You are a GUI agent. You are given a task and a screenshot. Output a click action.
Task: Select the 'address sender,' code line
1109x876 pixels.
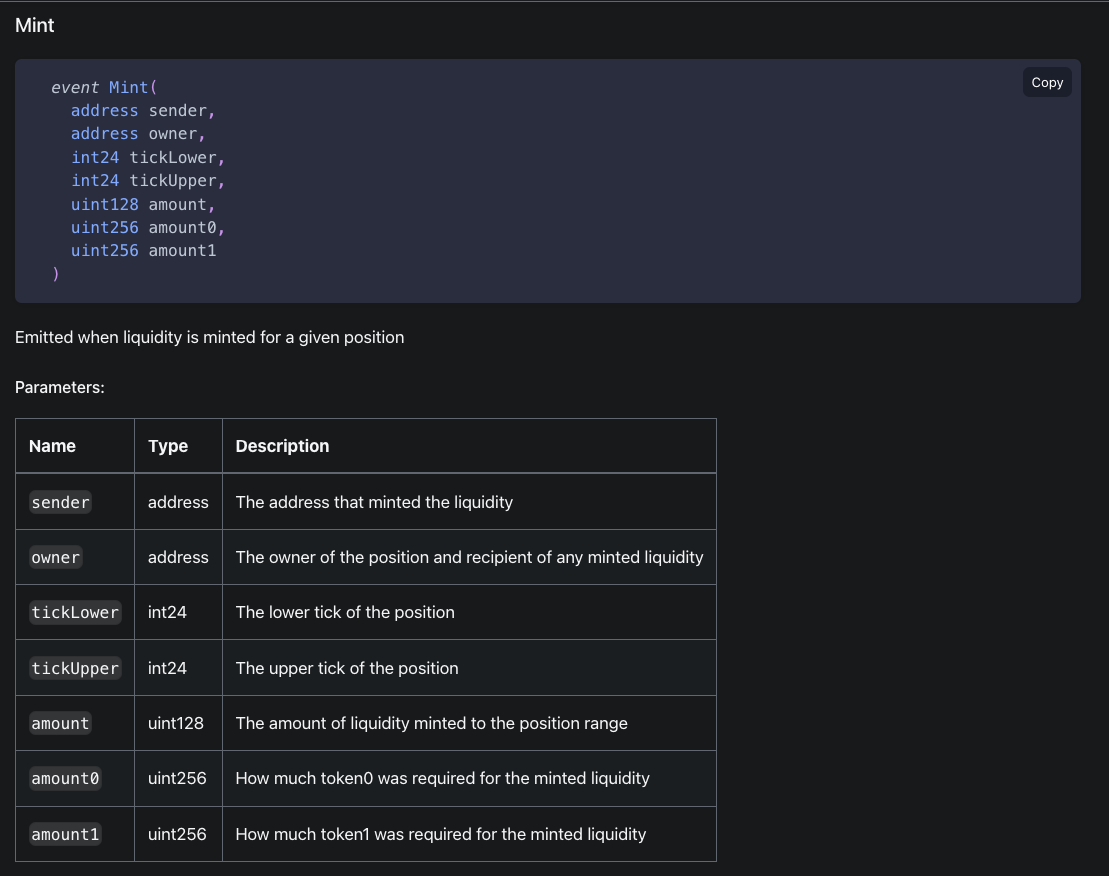click(142, 111)
